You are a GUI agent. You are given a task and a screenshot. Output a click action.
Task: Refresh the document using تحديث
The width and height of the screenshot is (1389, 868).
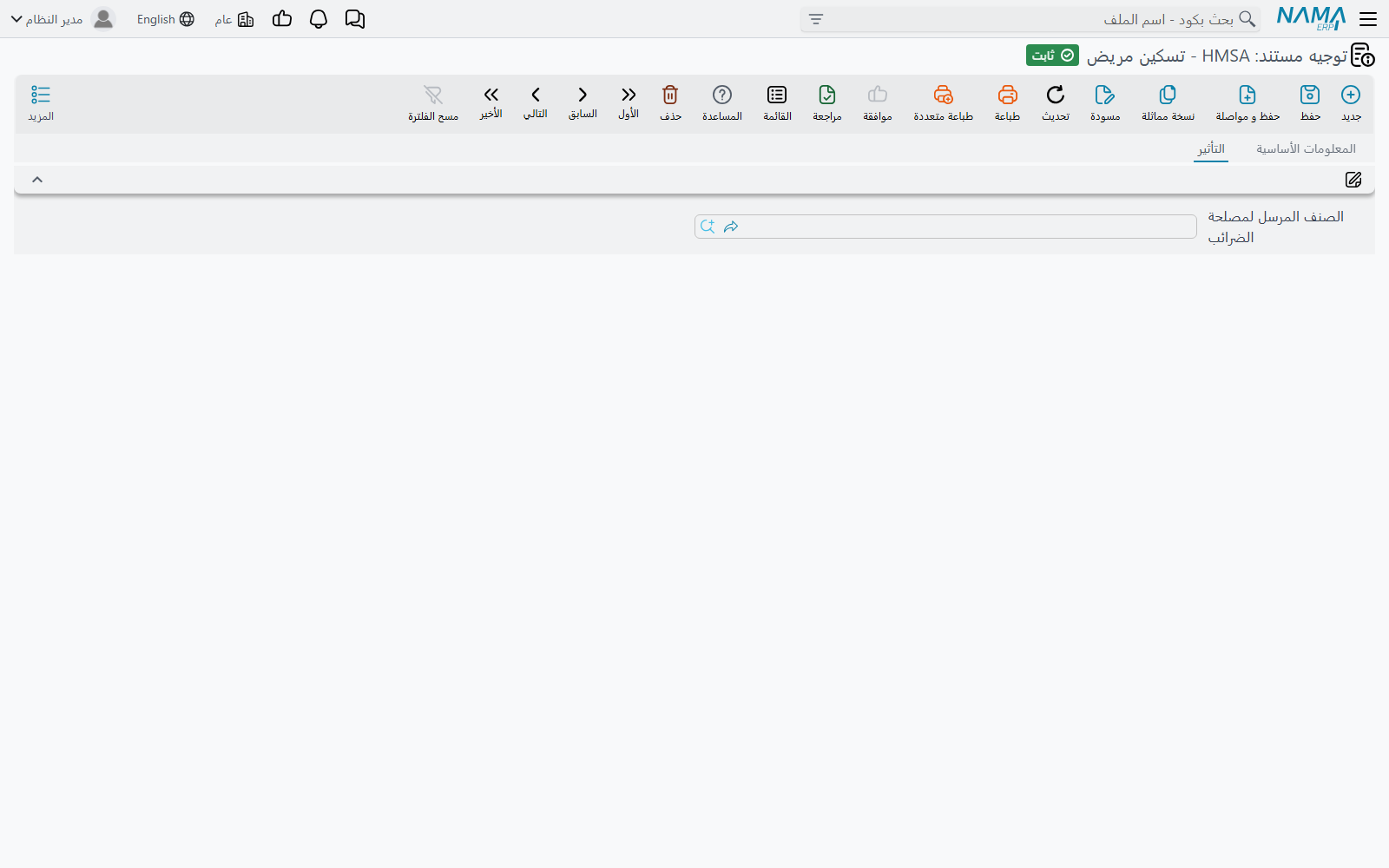pyautogui.click(x=1056, y=102)
